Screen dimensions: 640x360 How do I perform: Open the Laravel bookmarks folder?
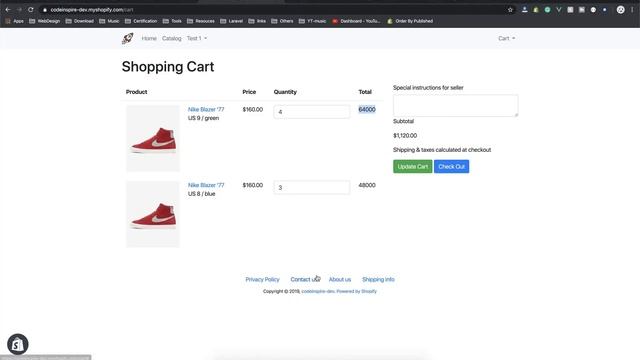(x=231, y=21)
